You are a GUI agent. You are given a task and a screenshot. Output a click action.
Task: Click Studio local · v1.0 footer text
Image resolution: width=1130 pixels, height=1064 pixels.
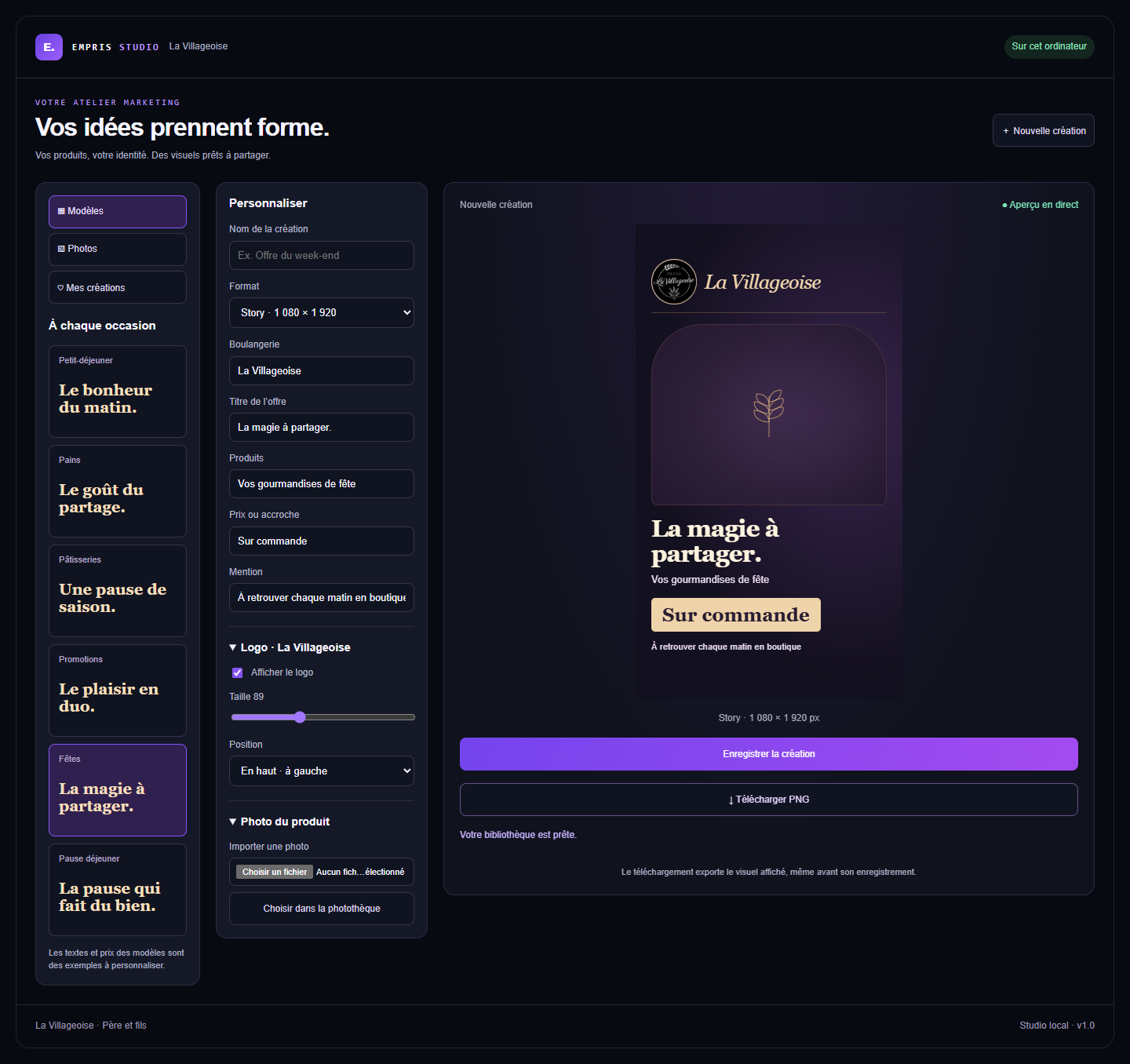tap(1057, 1026)
